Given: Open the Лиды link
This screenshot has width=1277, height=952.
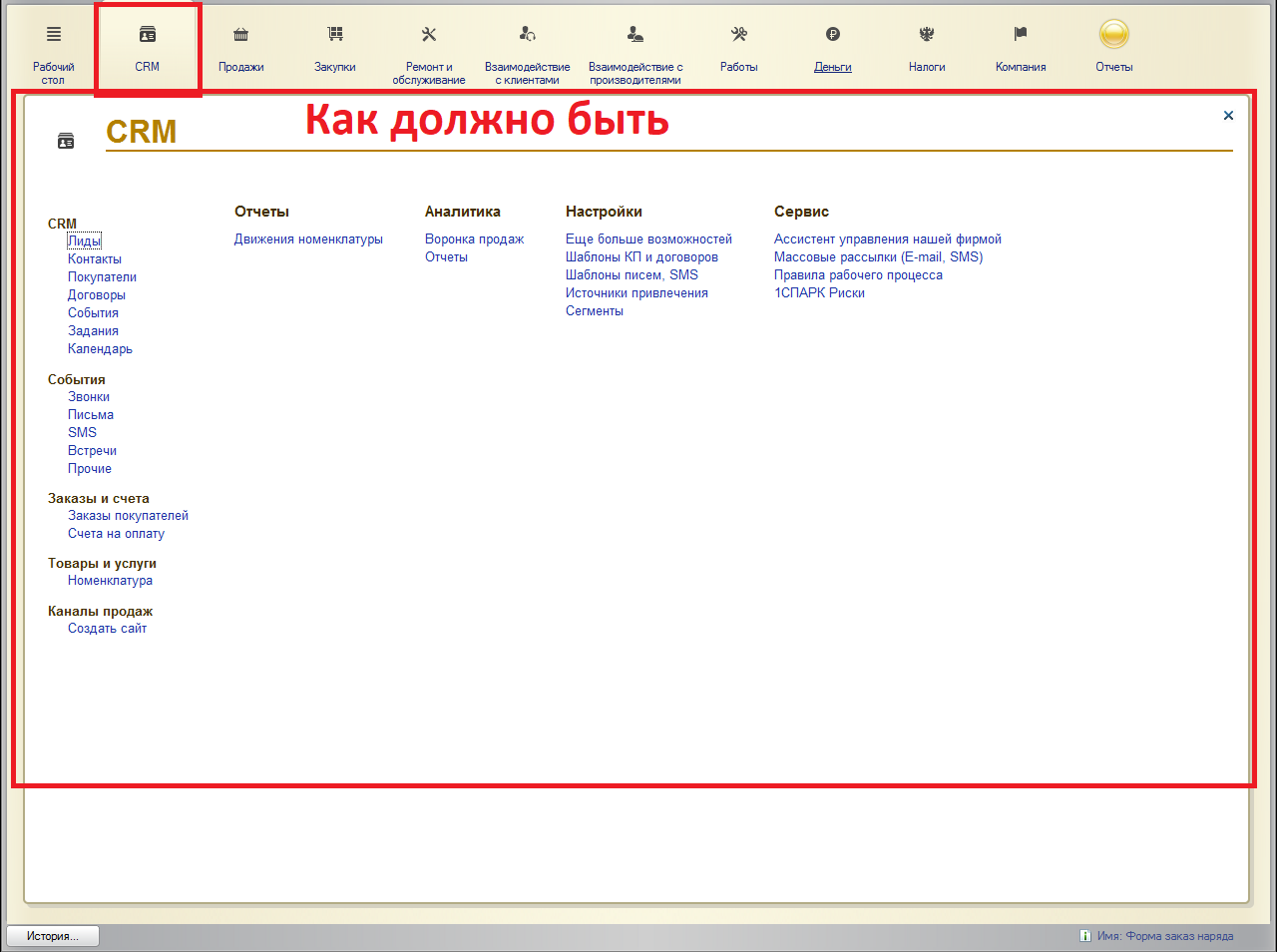Looking at the screenshot, I should 84,241.
